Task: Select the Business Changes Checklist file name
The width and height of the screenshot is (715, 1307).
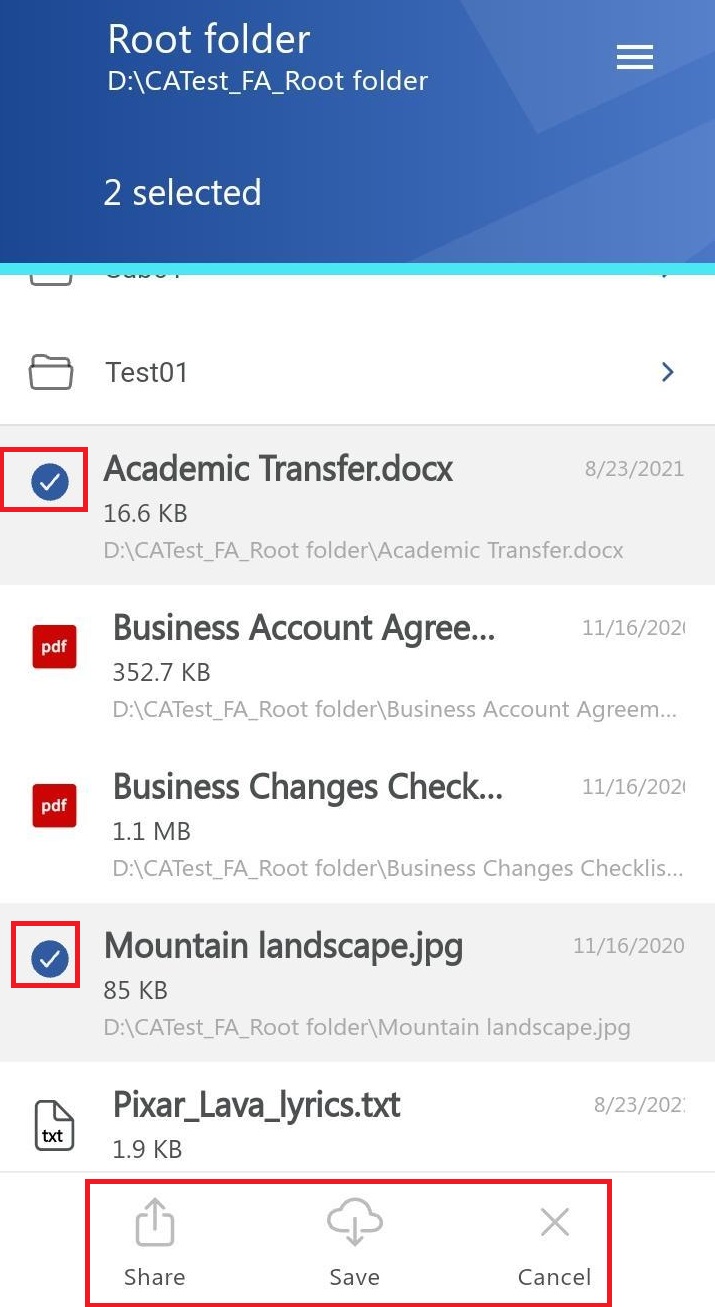Action: tap(308, 787)
